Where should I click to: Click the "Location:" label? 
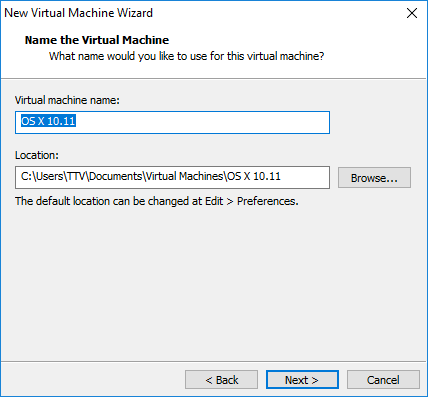(37, 155)
